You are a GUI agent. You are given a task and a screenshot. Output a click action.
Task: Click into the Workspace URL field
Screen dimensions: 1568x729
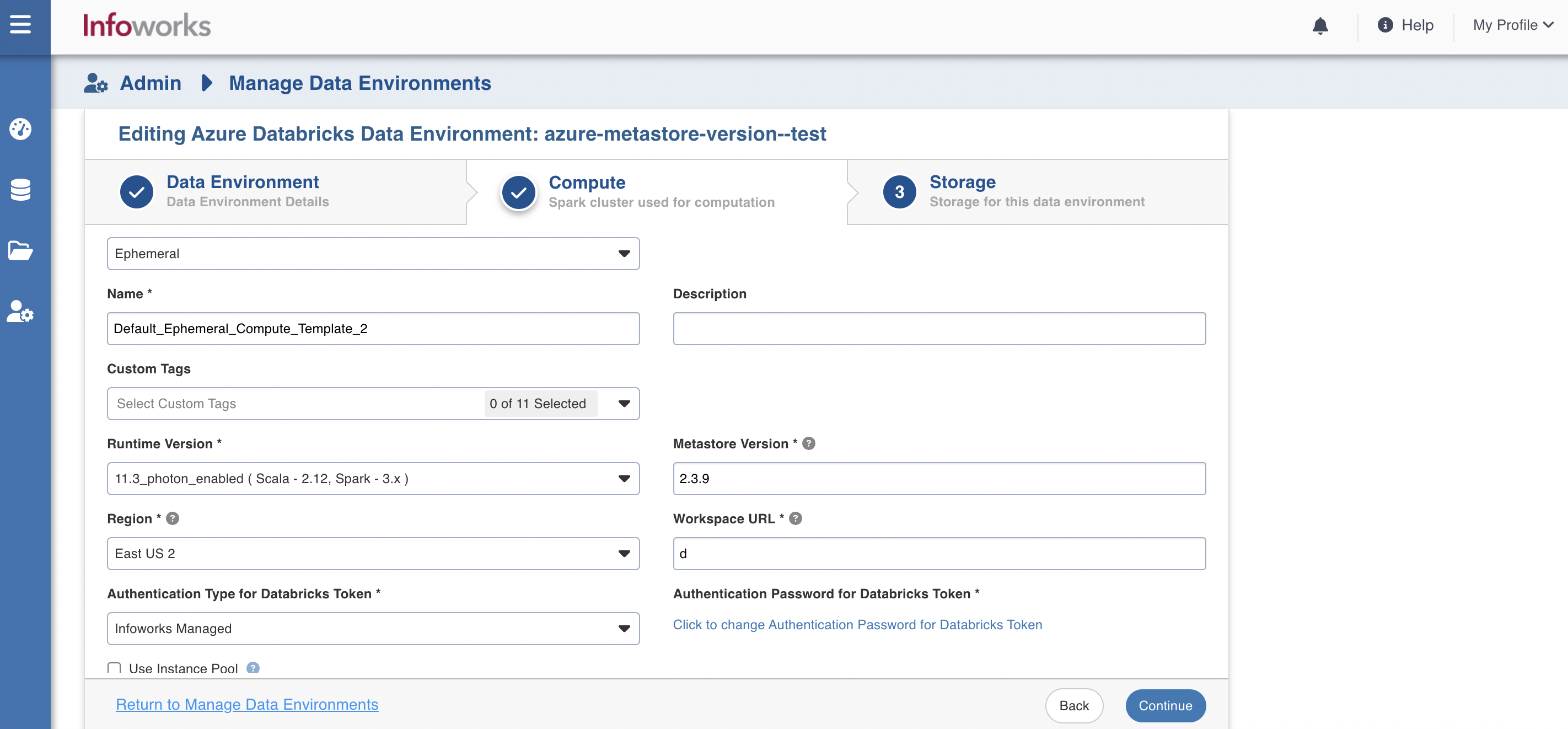(939, 554)
